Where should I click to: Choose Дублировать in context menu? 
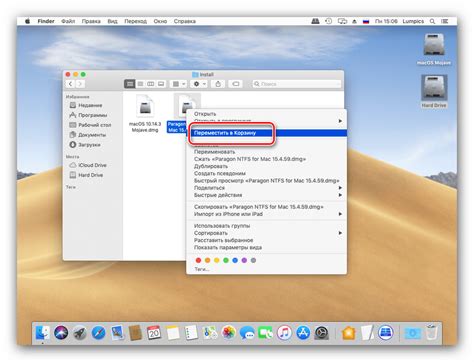point(266,166)
